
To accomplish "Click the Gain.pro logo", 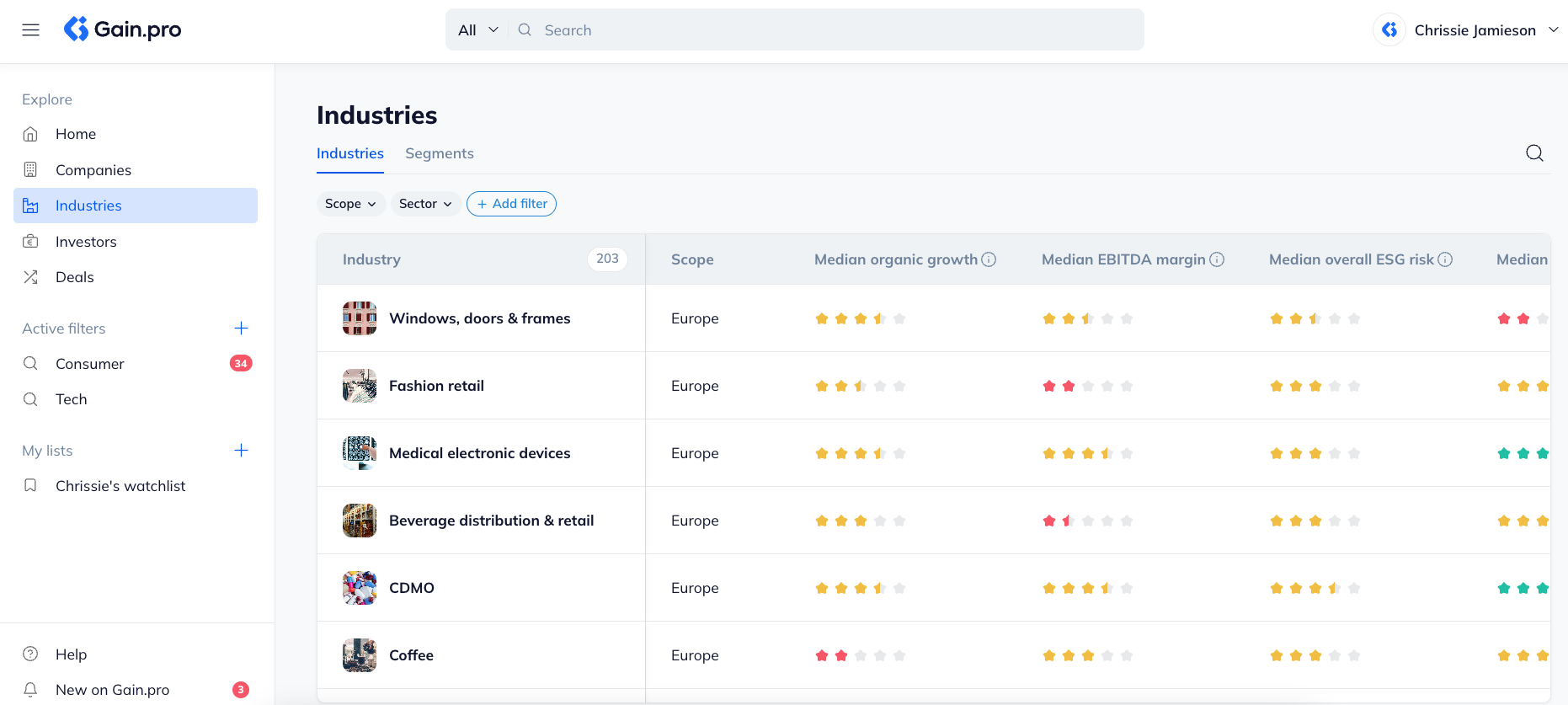I will tap(123, 29).
